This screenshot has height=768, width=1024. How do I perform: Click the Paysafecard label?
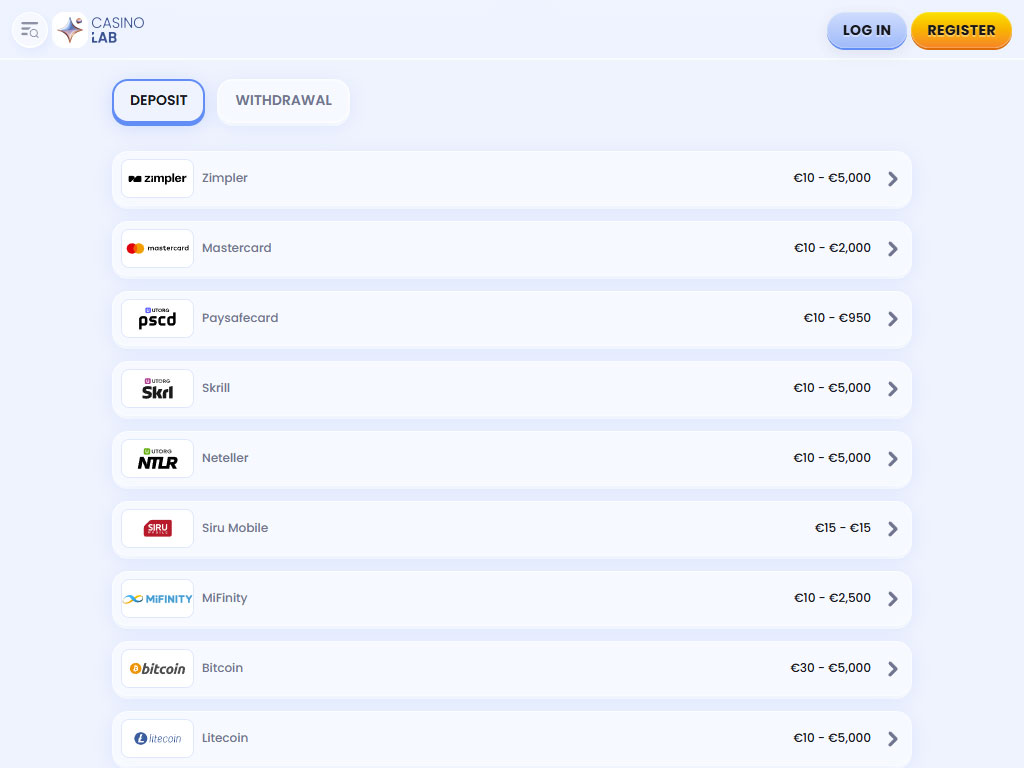(x=240, y=318)
